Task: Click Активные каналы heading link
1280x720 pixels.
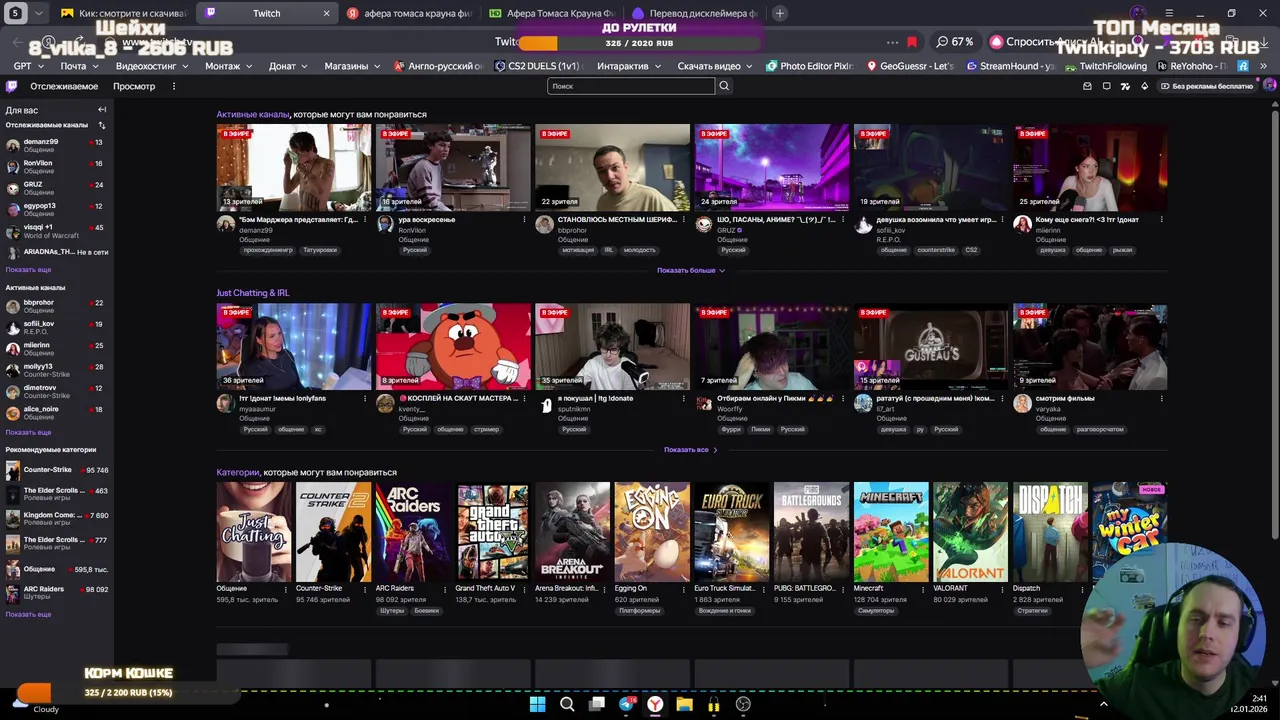Action: (x=253, y=114)
